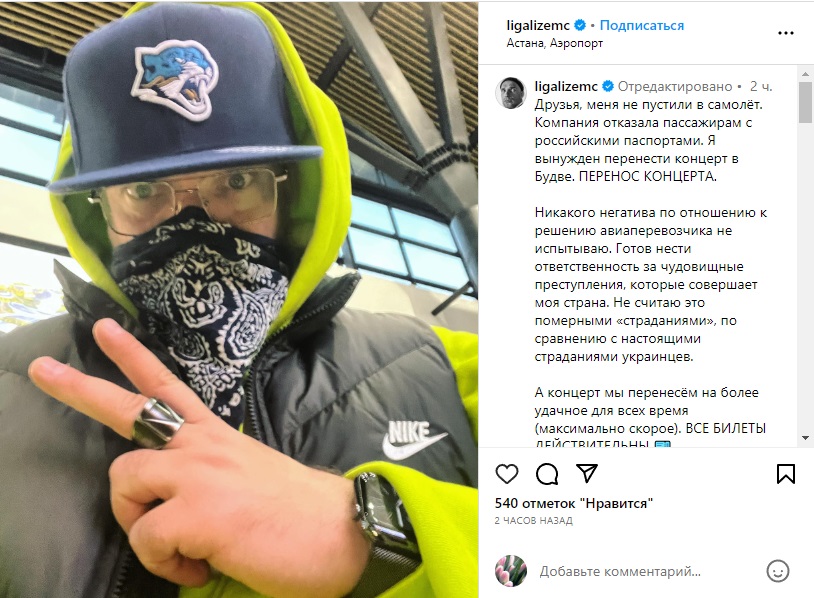Click verified badge beside caption username

tap(608, 86)
